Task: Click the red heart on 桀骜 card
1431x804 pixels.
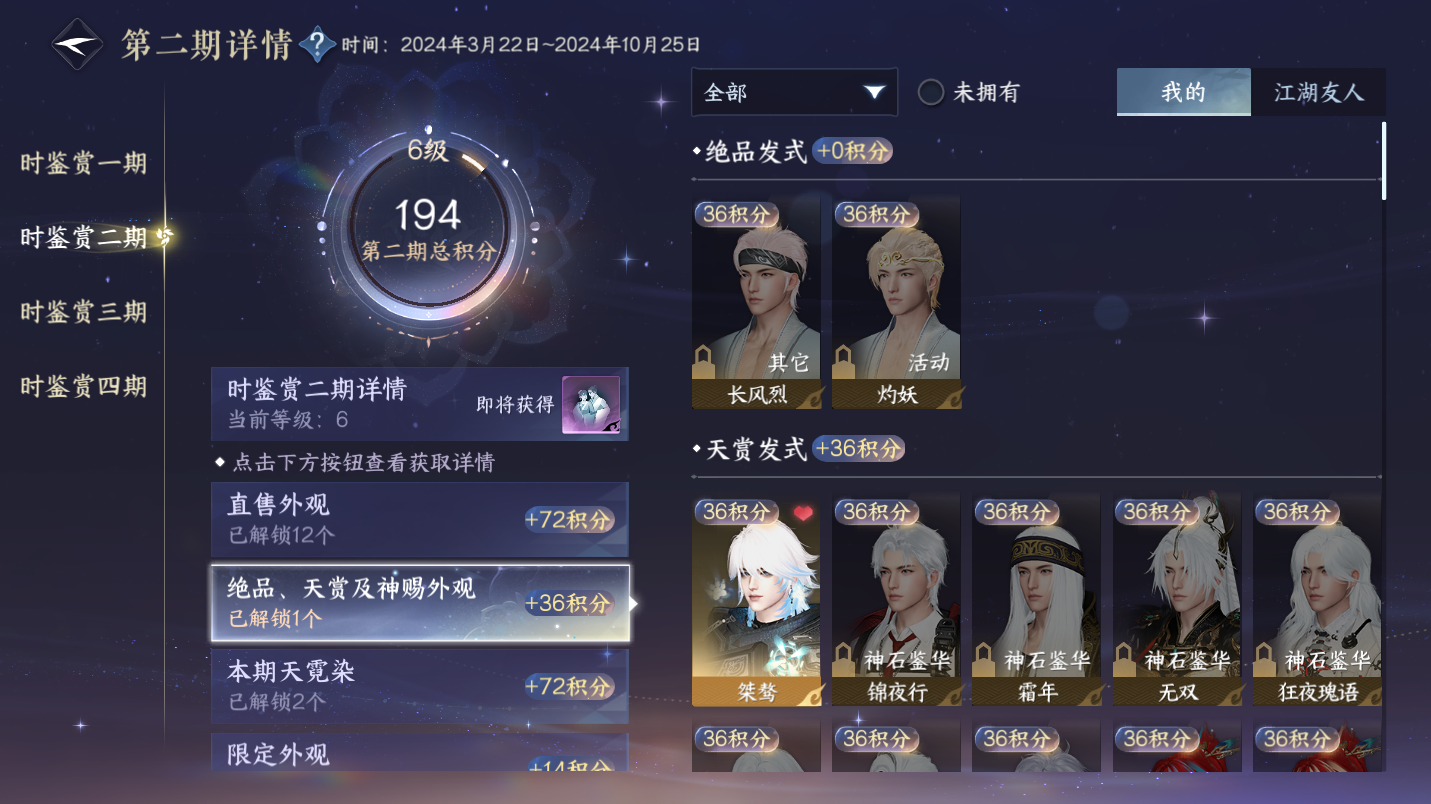Action: 803,514
